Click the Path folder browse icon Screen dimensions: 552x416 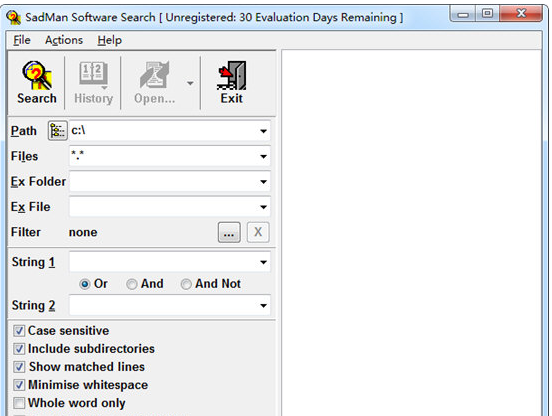click(x=58, y=131)
